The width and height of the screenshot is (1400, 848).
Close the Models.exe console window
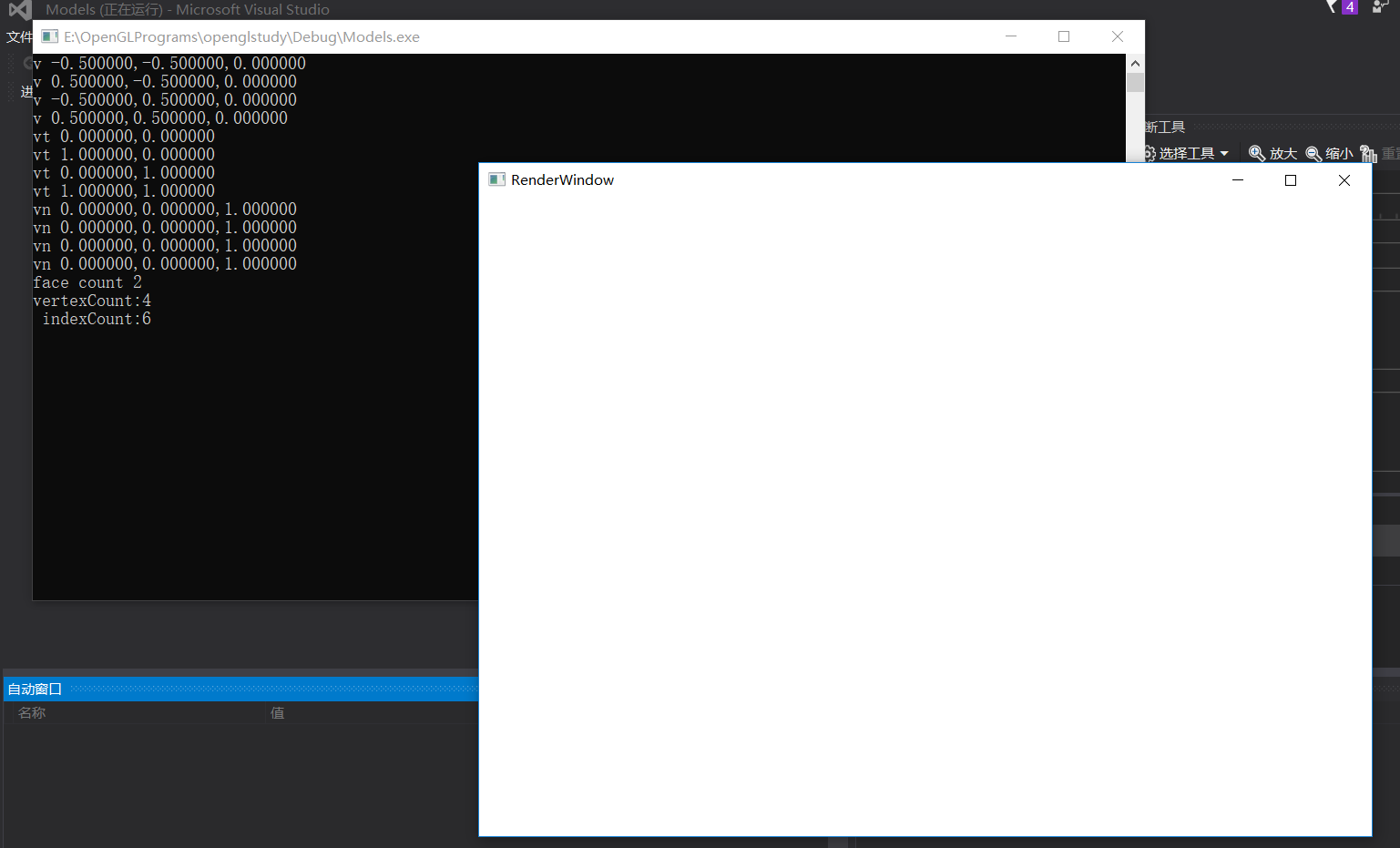click(x=1118, y=36)
